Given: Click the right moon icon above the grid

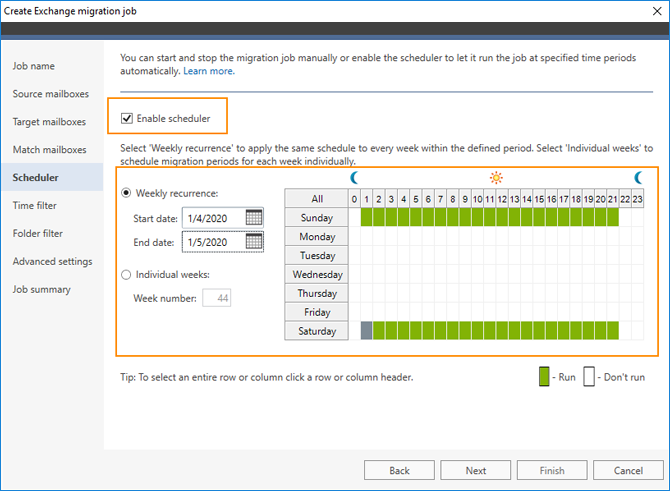Looking at the screenshot, I should pyautogui.click(x=638, y=177).
